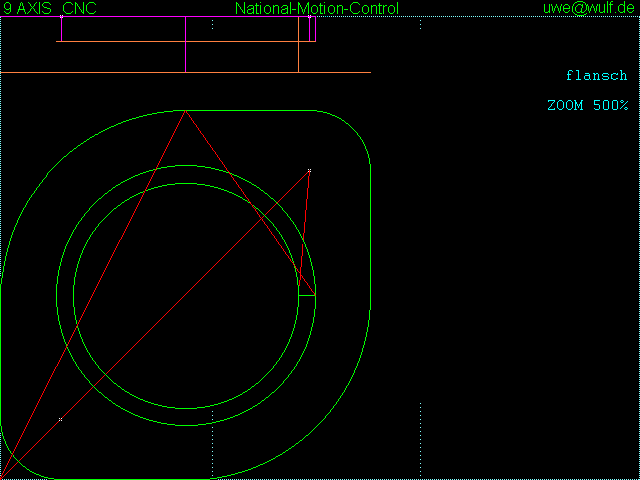Image resolution: width=640 pixels, height=480 pixels.
Task: Click the 'uwe@wulf.de' email text
Action: pyautogui.click(x=589, y=8)
